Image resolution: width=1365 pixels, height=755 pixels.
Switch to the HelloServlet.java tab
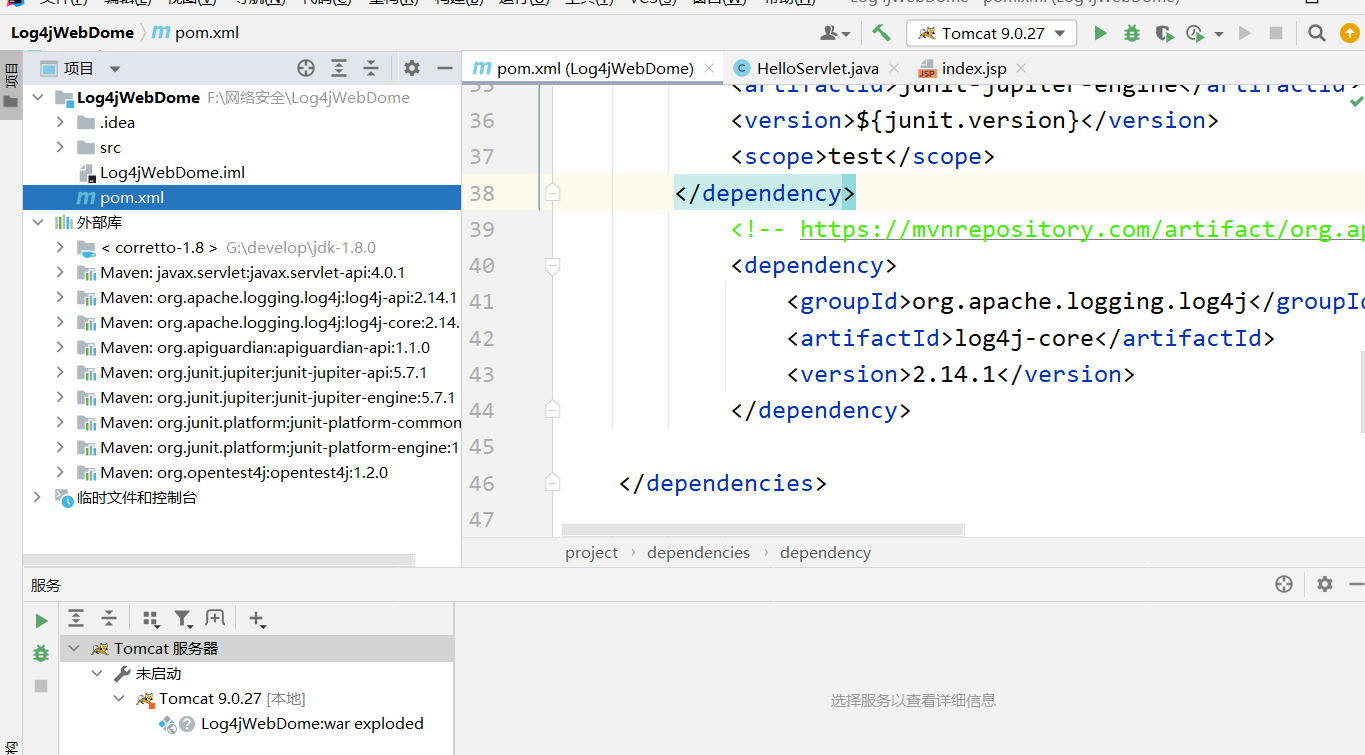(x=816, y=68)
